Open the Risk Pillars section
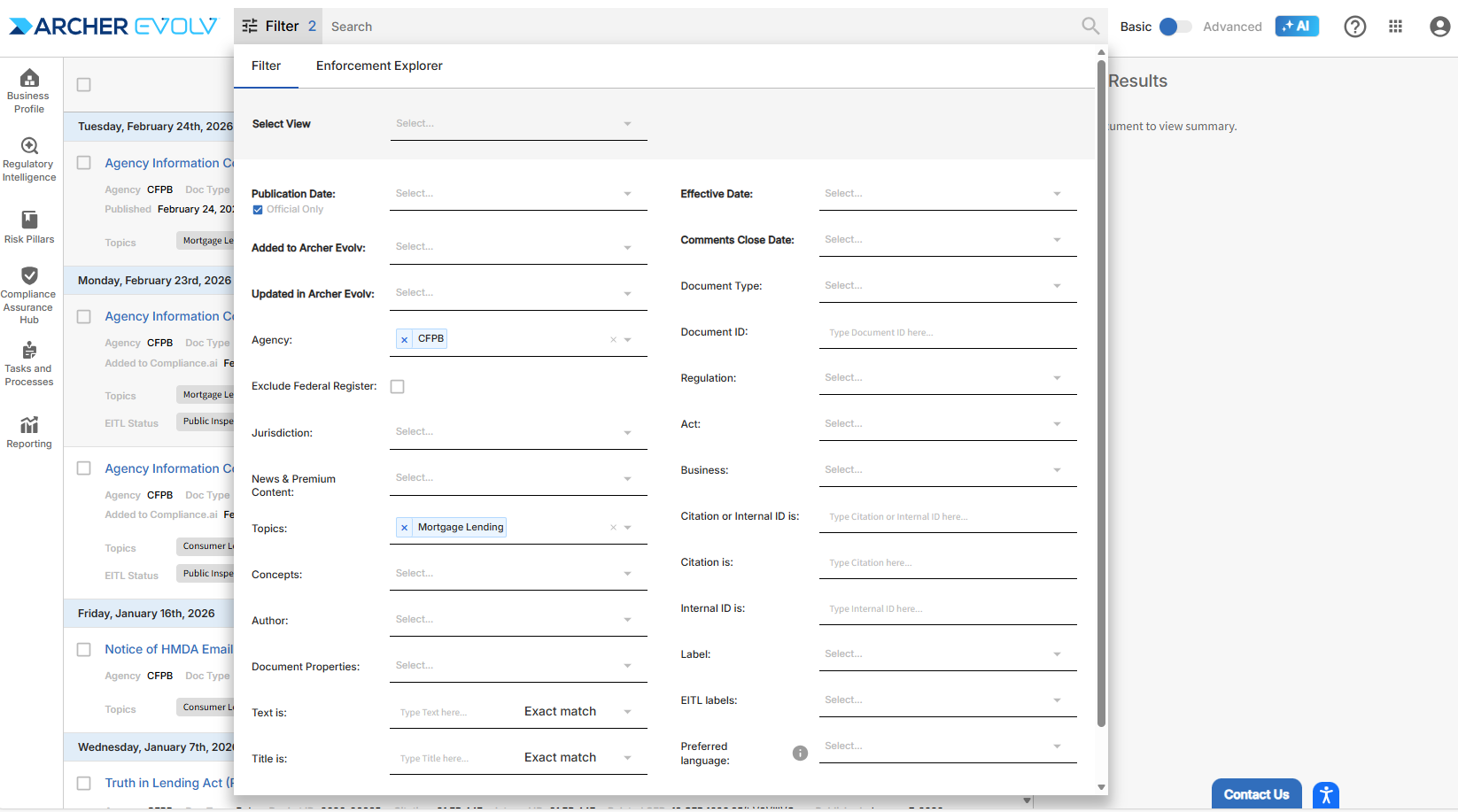Screen dimensions: 1458x812 (x=29, y=227)
